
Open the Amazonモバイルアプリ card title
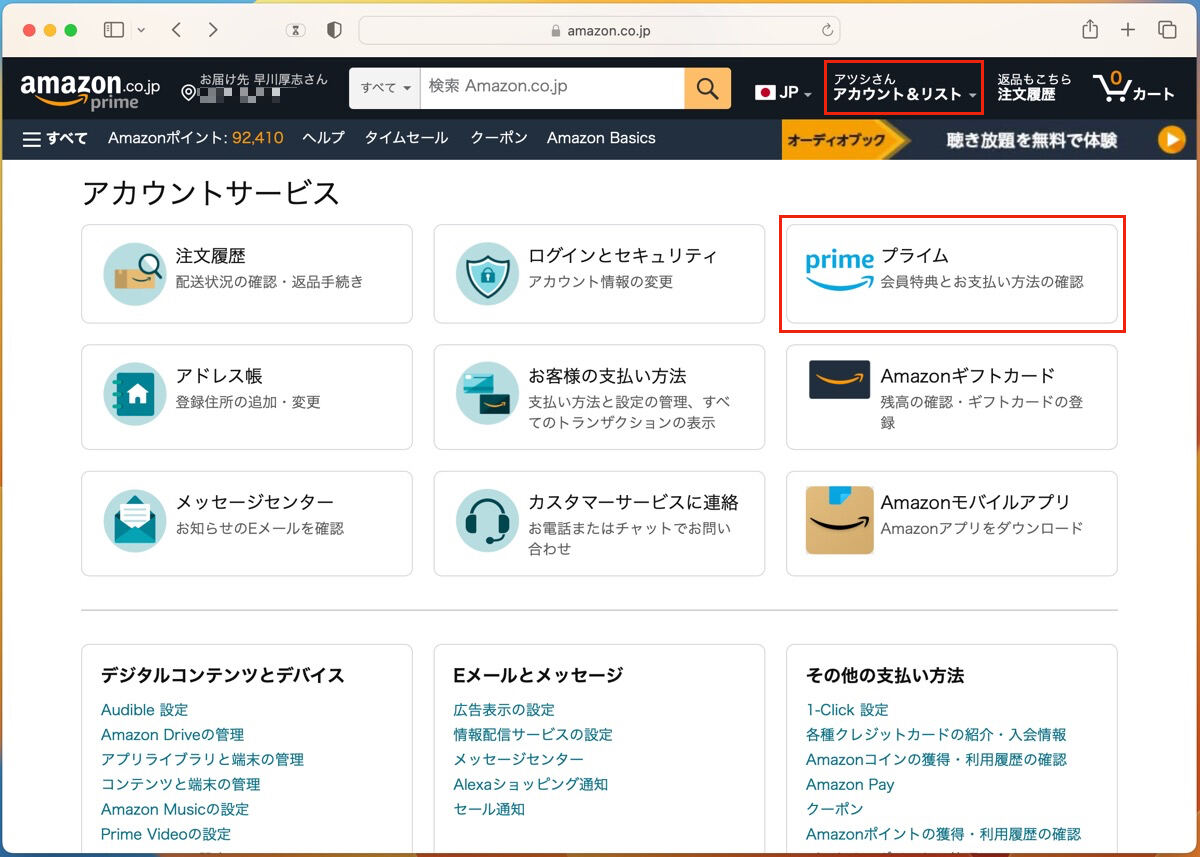coord(975,502)
